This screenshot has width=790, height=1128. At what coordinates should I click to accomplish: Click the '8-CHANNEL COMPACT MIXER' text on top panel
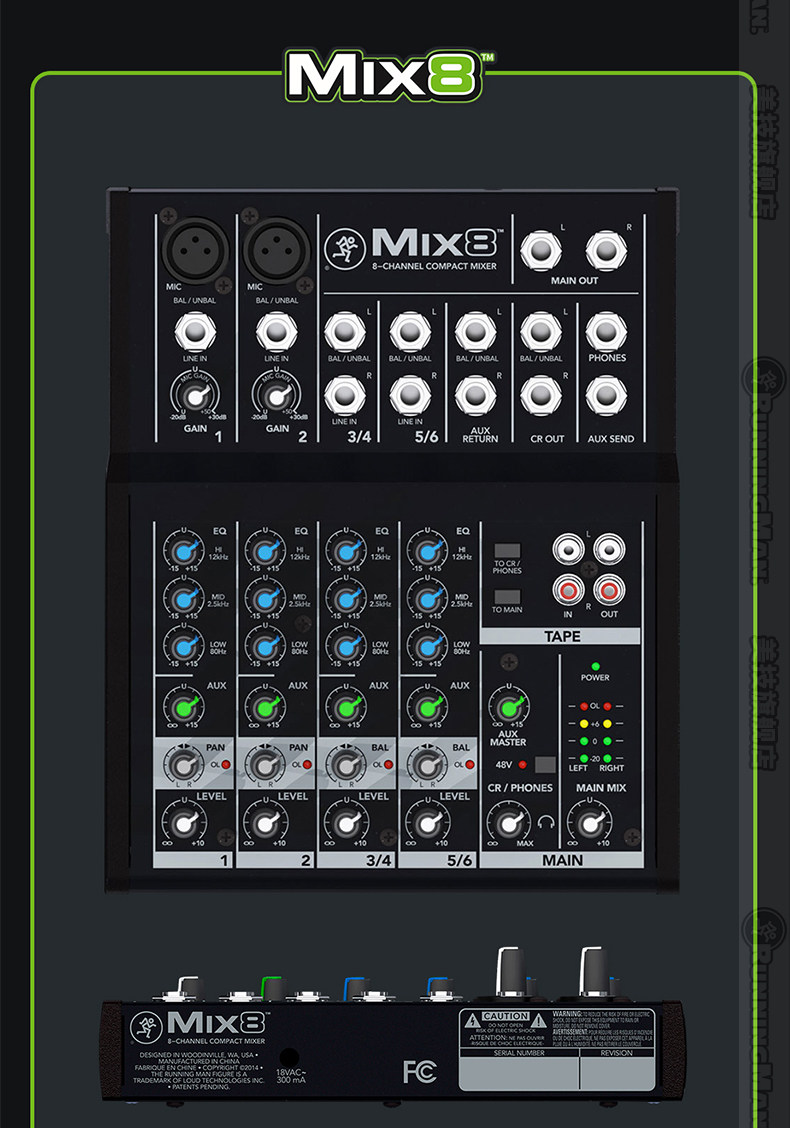(434, 266)
